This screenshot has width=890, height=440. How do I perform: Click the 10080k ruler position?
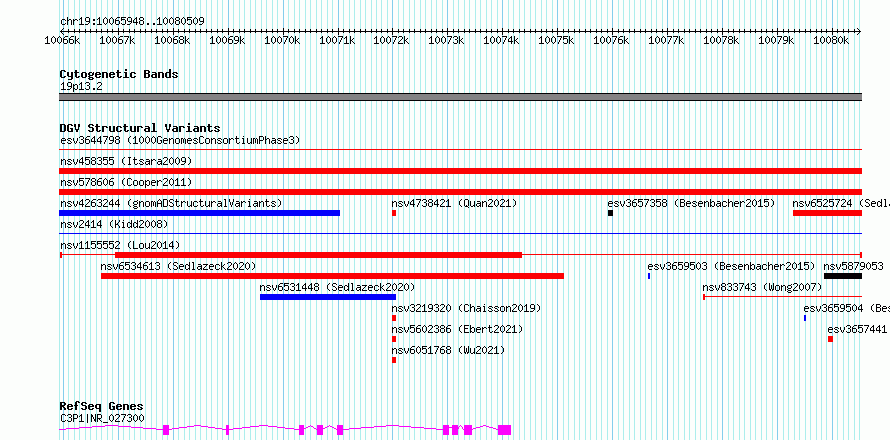coord(831,40)
